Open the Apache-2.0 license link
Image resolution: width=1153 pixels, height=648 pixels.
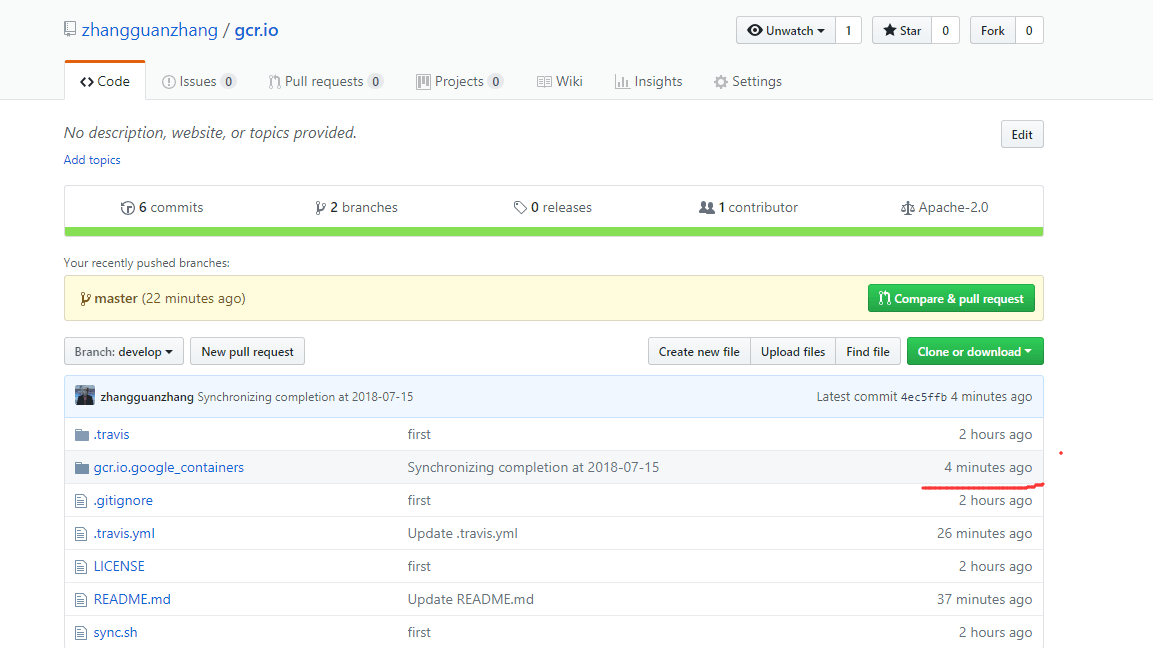click(944, 207)
